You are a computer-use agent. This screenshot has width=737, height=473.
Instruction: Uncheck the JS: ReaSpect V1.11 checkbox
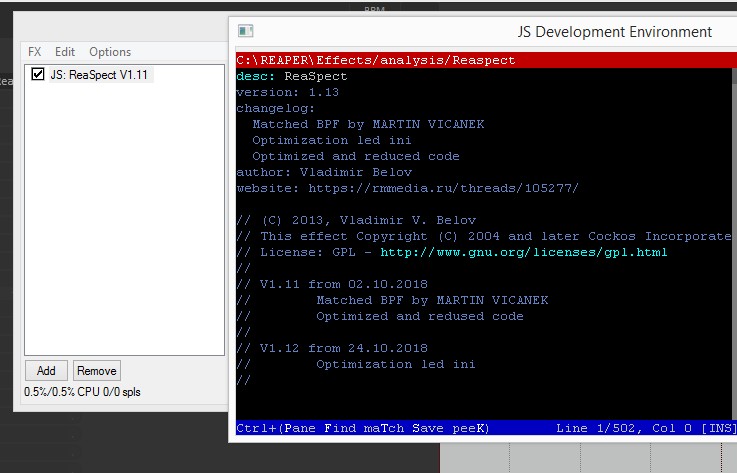tap(38, 74)
